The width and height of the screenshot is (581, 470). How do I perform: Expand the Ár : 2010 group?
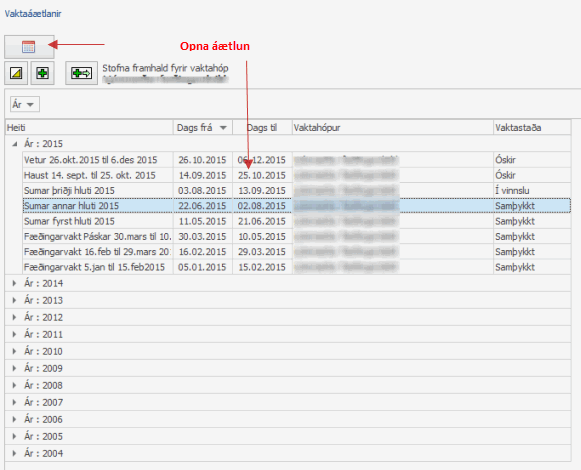14,351
